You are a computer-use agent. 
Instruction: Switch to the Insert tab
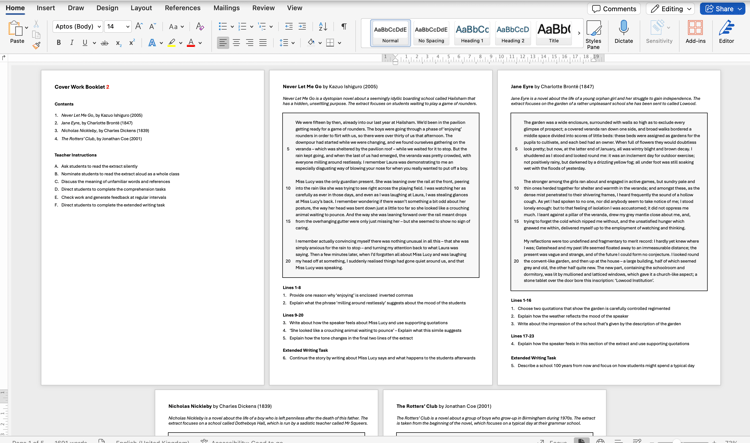pyautogui.click(x=46, y=8)
